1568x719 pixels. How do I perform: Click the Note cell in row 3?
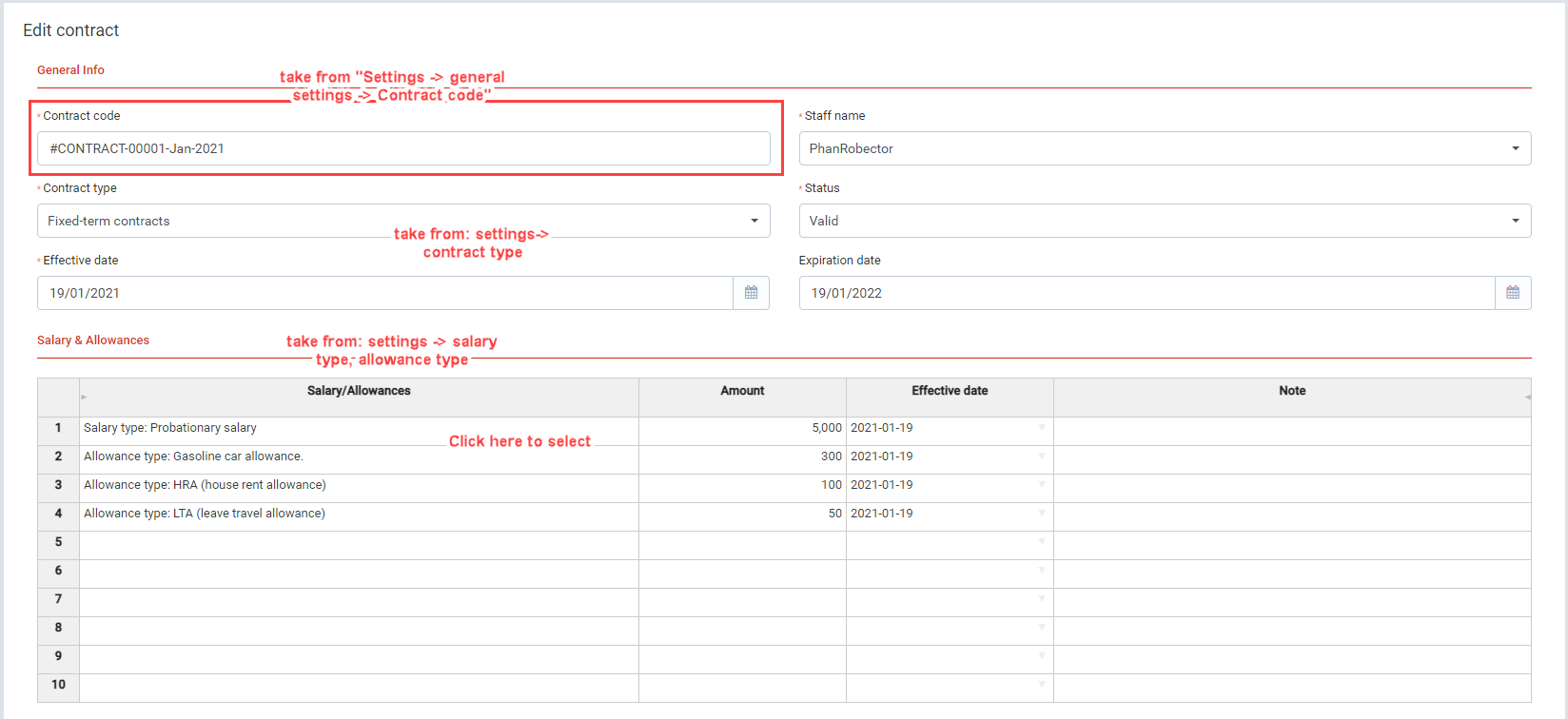point(1292,489)
